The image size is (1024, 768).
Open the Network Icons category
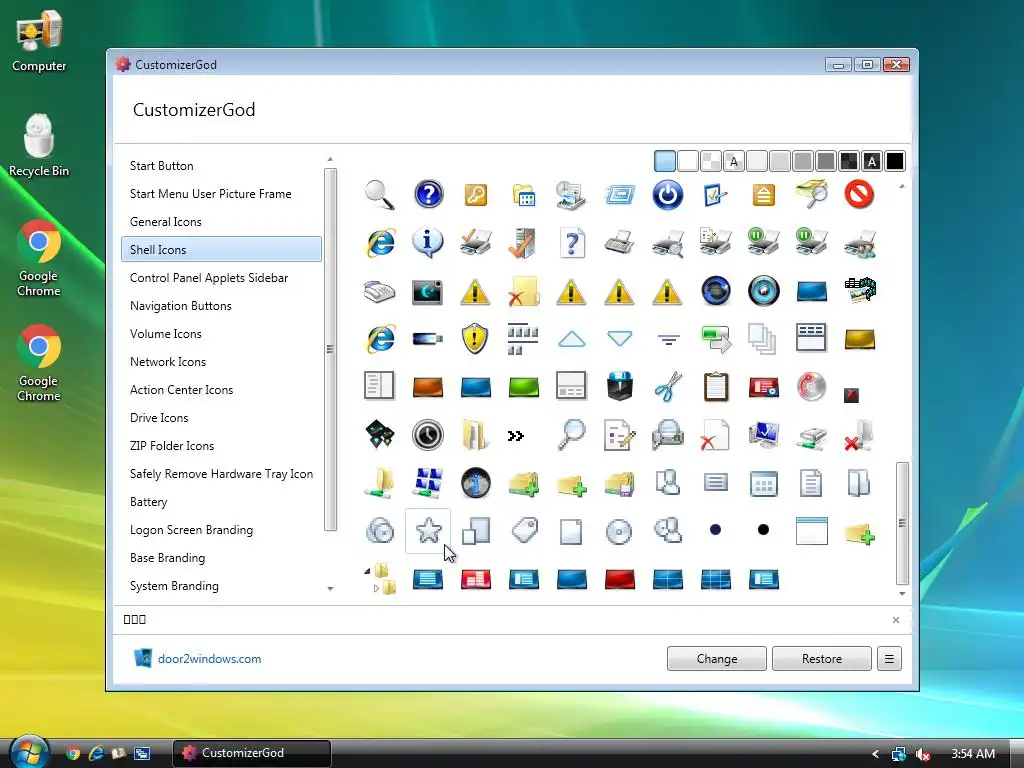point(221,362)
